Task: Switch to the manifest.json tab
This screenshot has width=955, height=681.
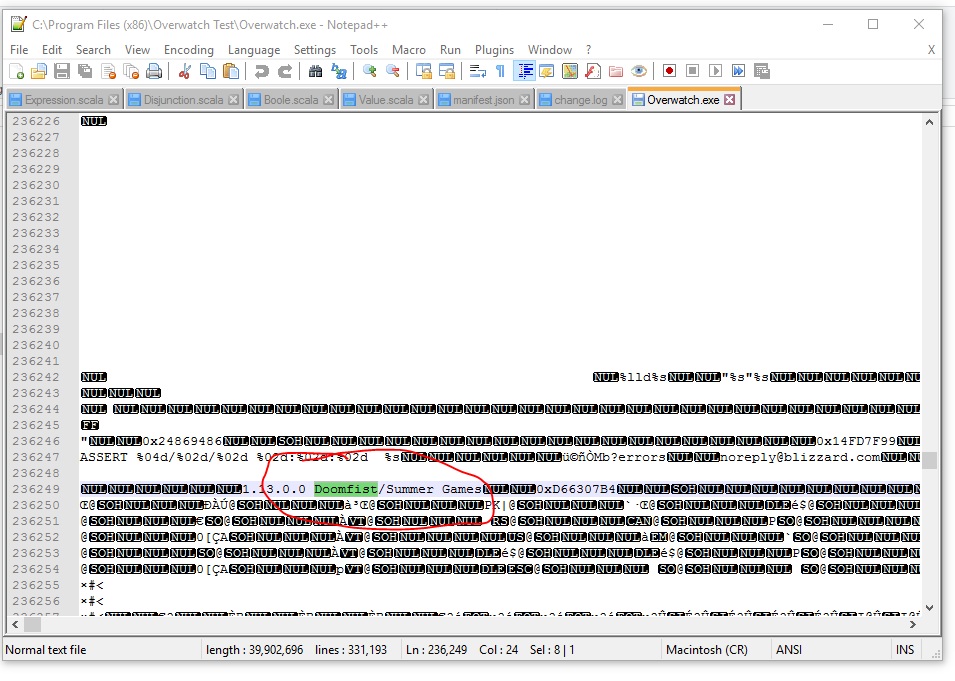Action: tap(483, 100)
